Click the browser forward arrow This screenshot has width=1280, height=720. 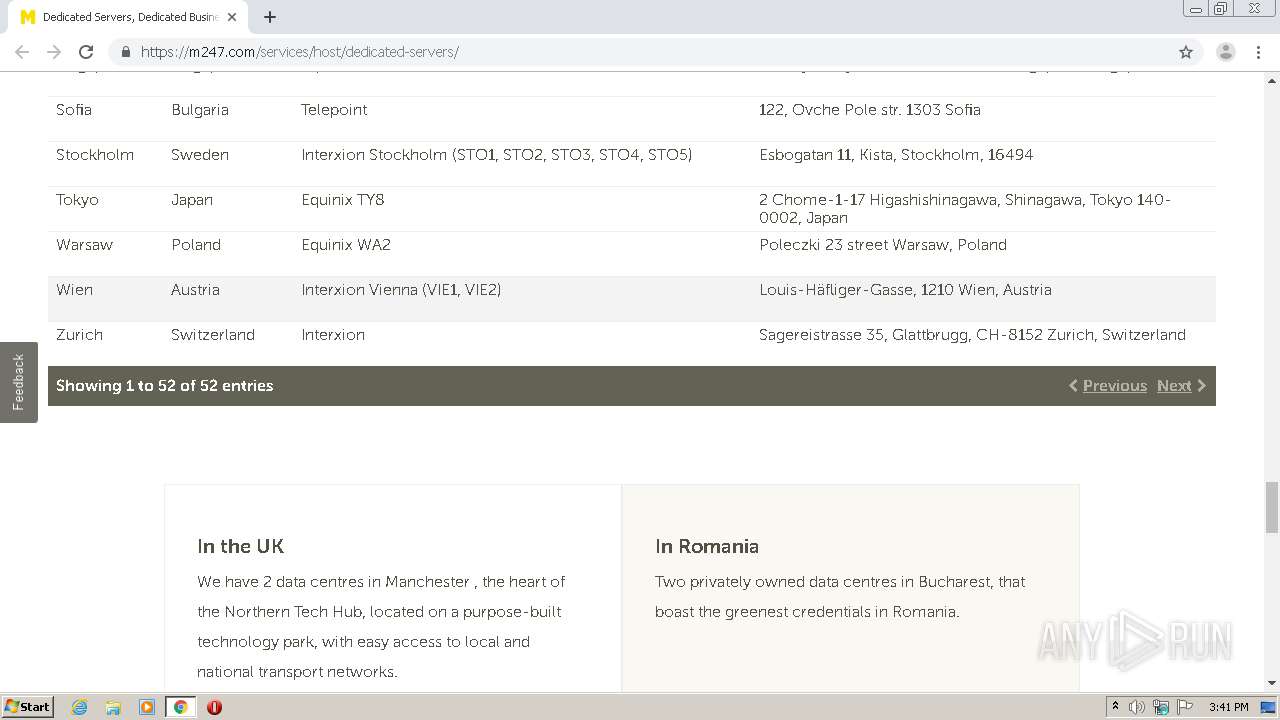[x=54, y=52]
